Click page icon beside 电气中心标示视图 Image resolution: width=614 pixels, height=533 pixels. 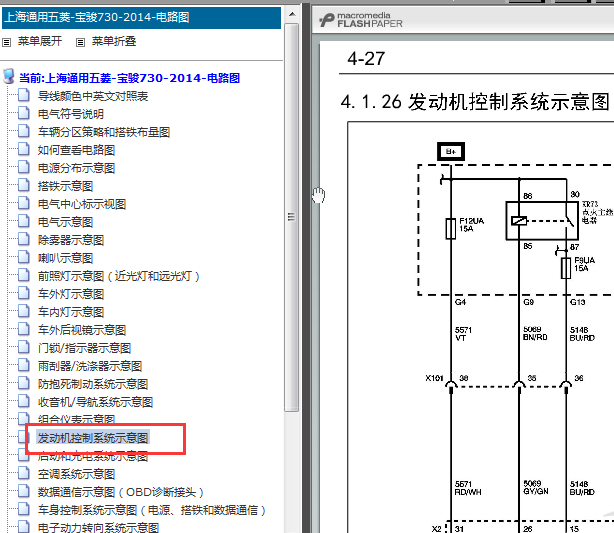coord(23,203)
